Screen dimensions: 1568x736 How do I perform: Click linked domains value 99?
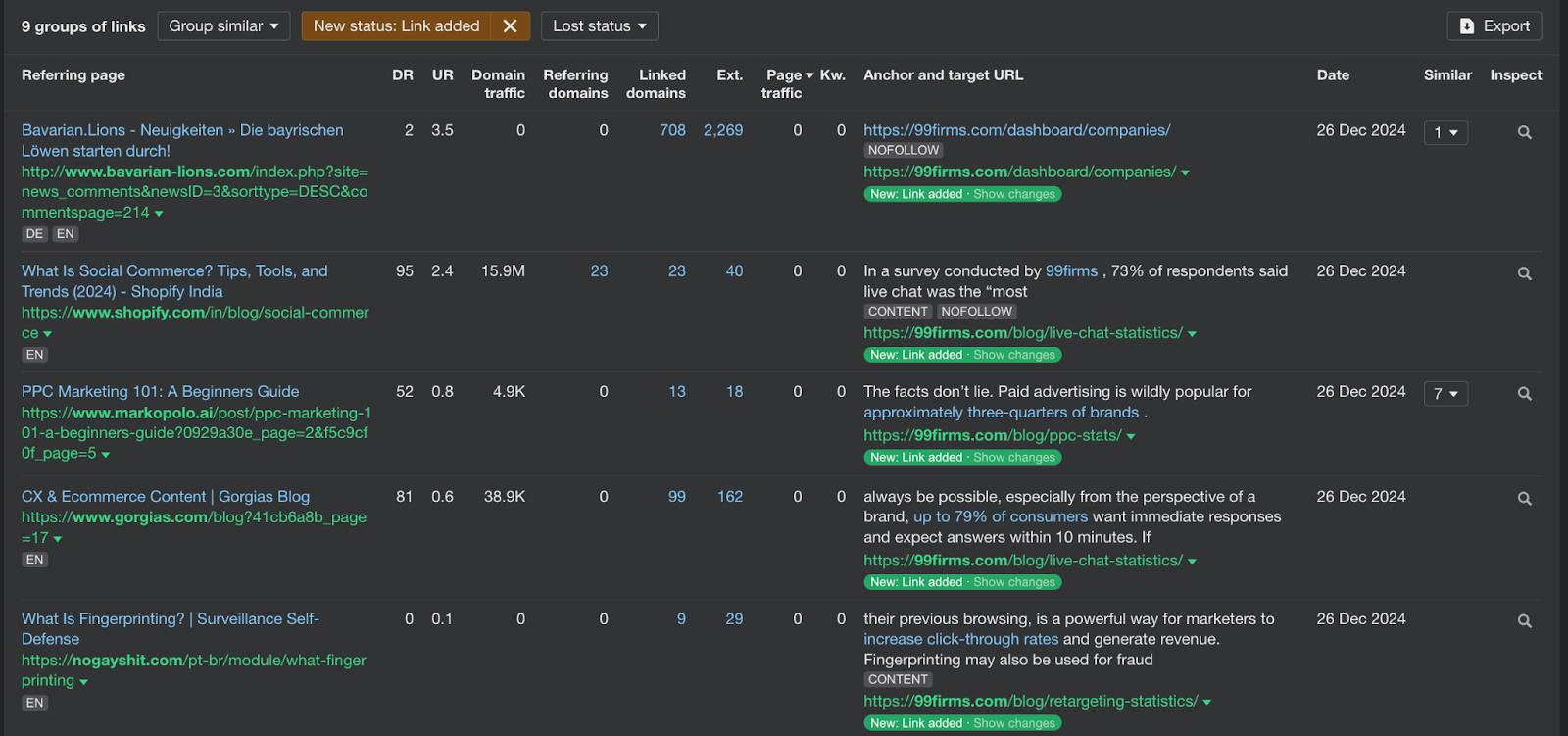(677, 497)
